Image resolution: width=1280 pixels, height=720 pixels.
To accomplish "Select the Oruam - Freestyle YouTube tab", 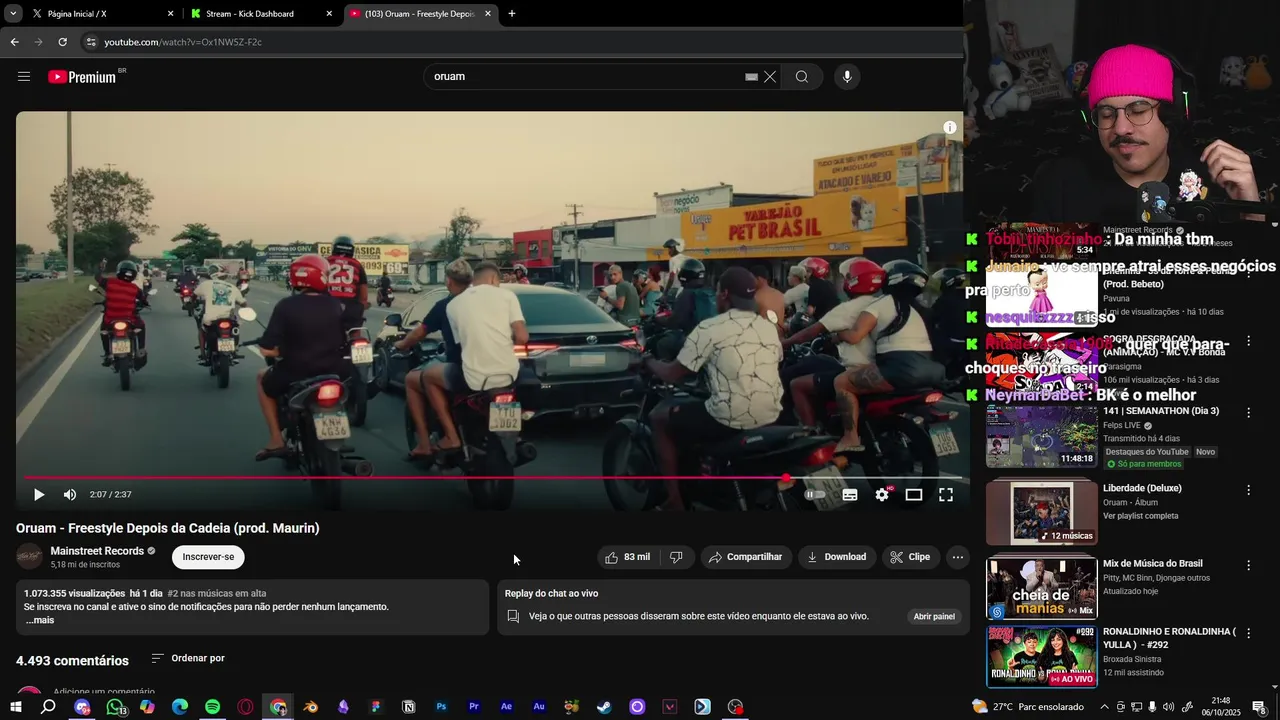I will 420,14.
